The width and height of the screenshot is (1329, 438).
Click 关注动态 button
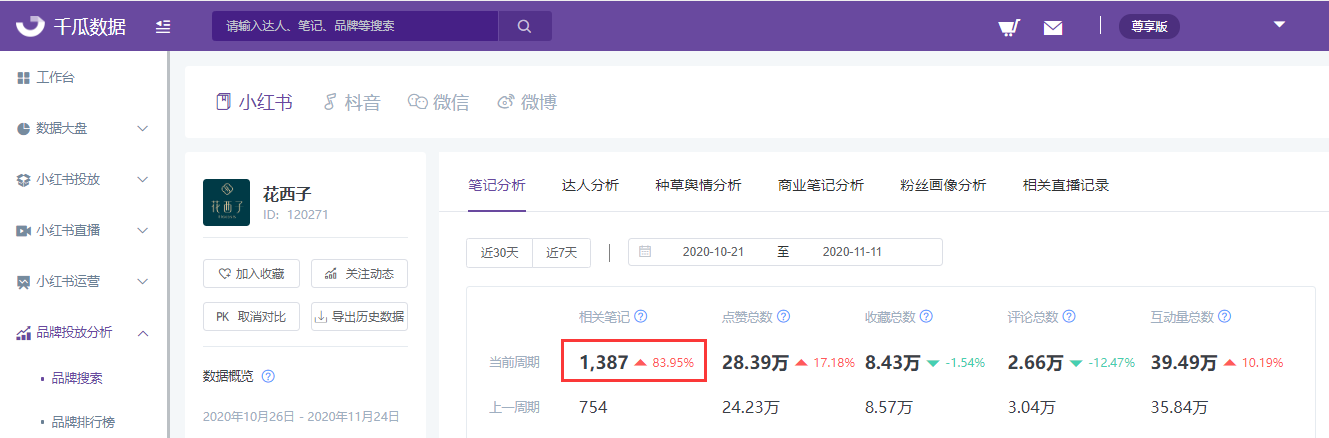point(359,274)
